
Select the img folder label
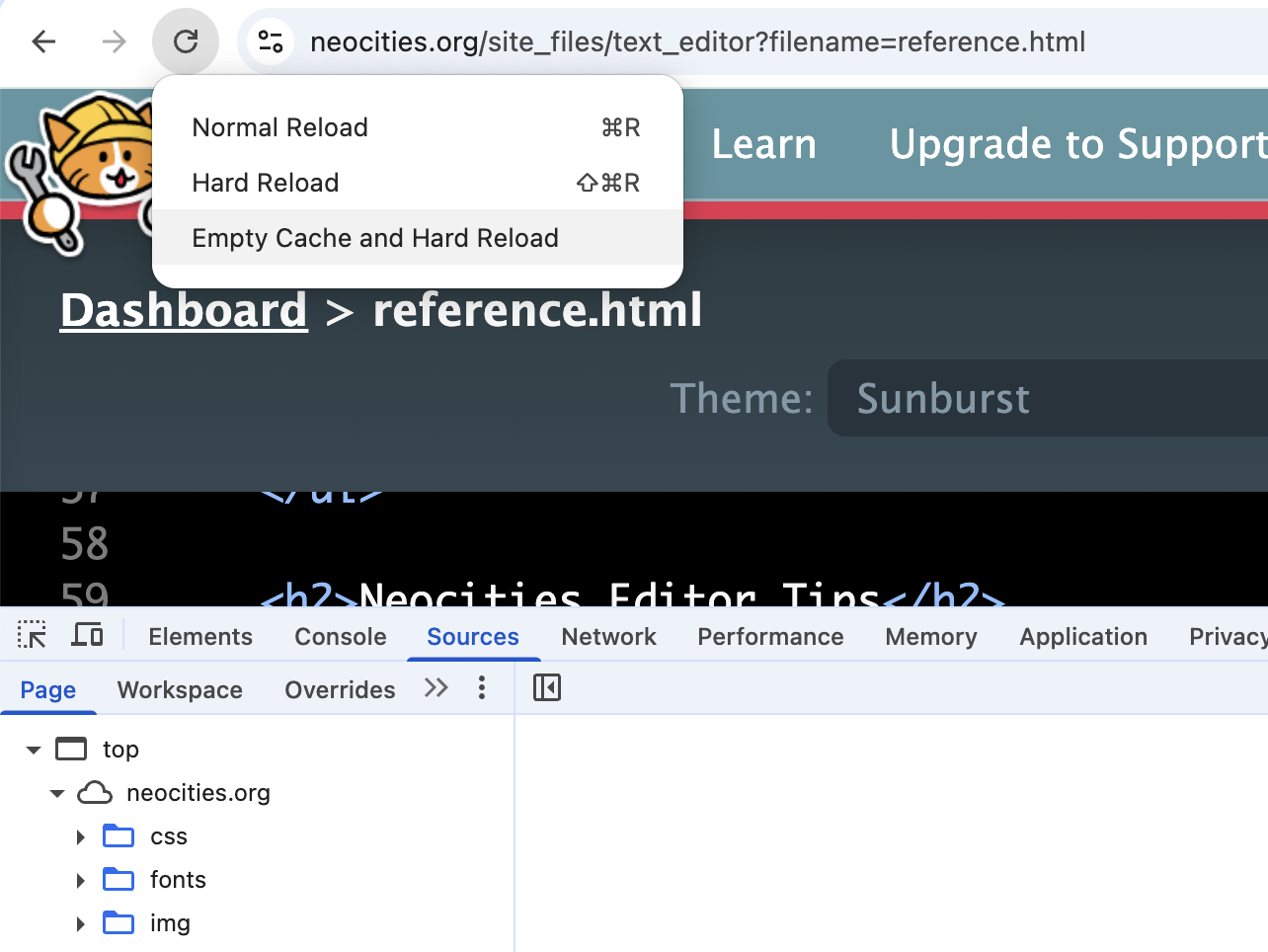coord(170,923)
